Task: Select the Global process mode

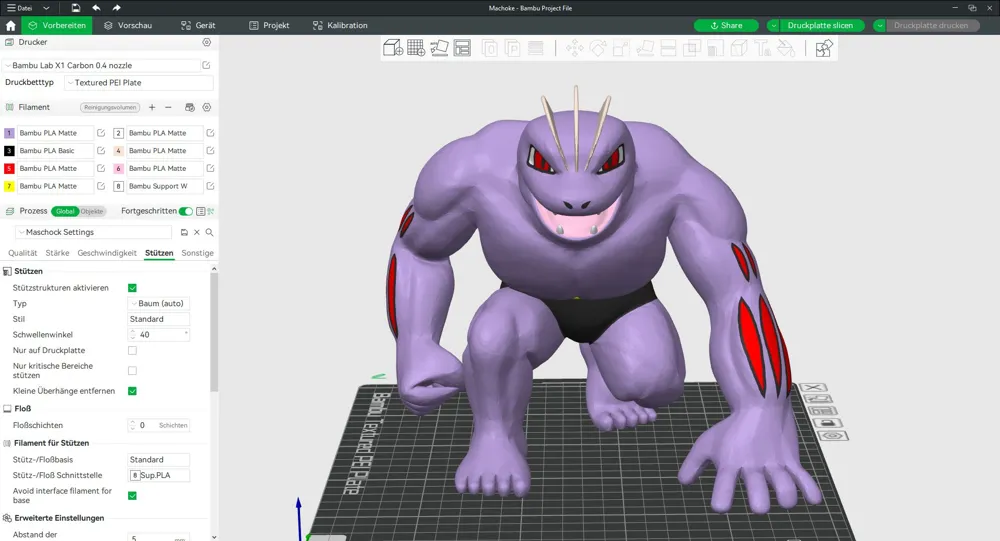Action: point(65,211)
